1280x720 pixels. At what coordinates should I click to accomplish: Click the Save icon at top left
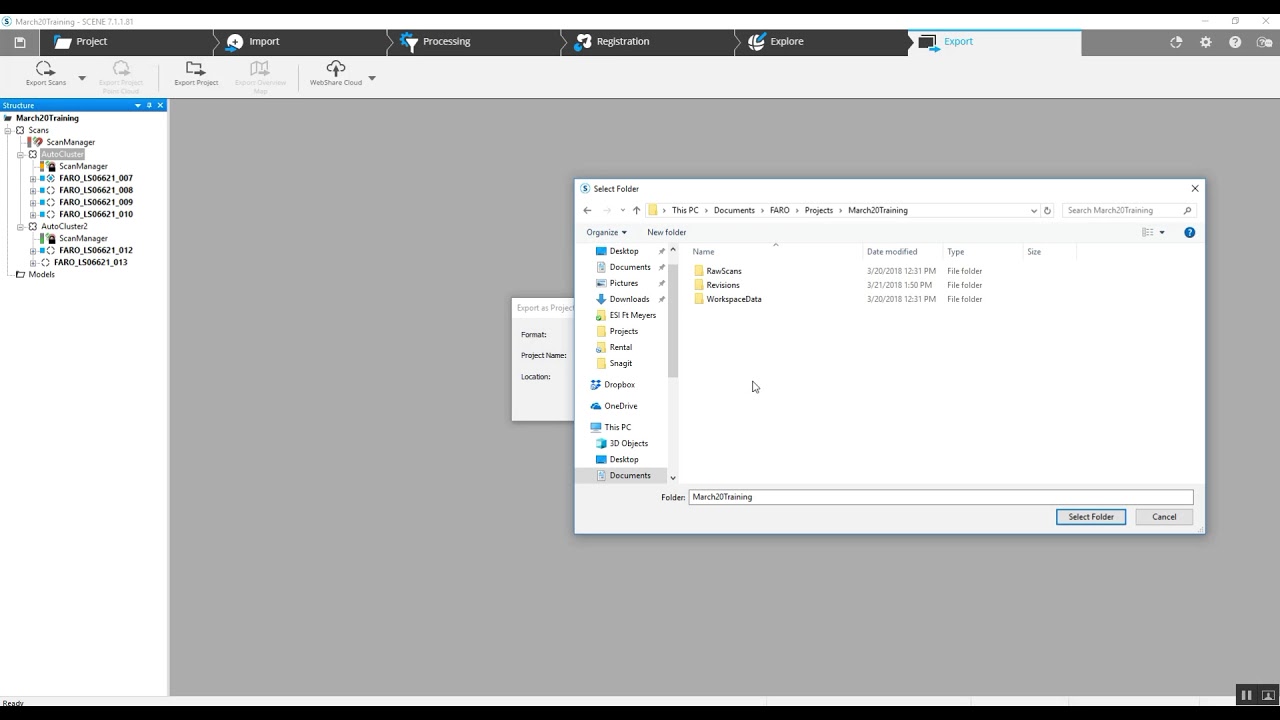click(19, 42)
